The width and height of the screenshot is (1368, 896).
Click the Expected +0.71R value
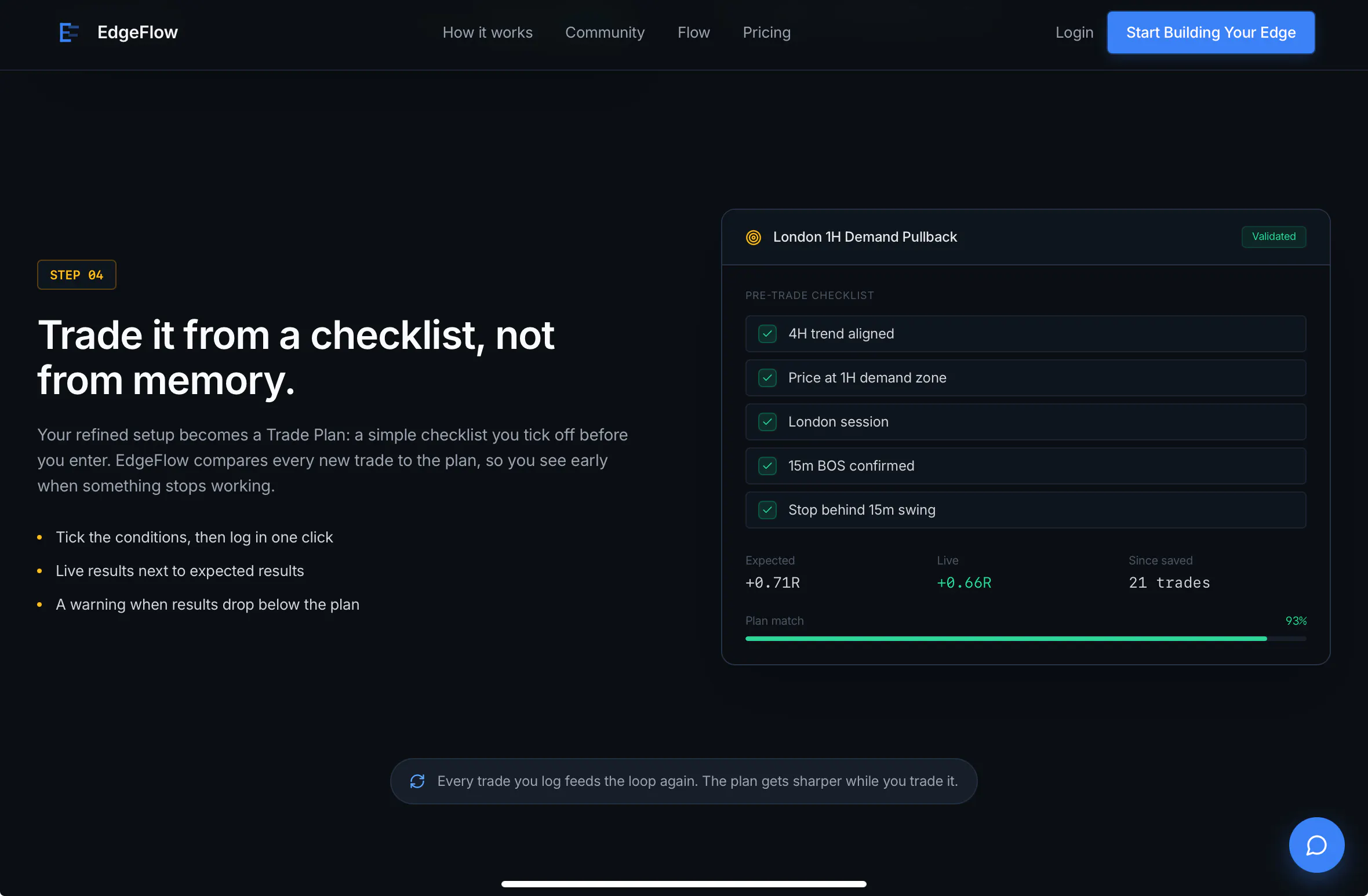click(773, 582)
